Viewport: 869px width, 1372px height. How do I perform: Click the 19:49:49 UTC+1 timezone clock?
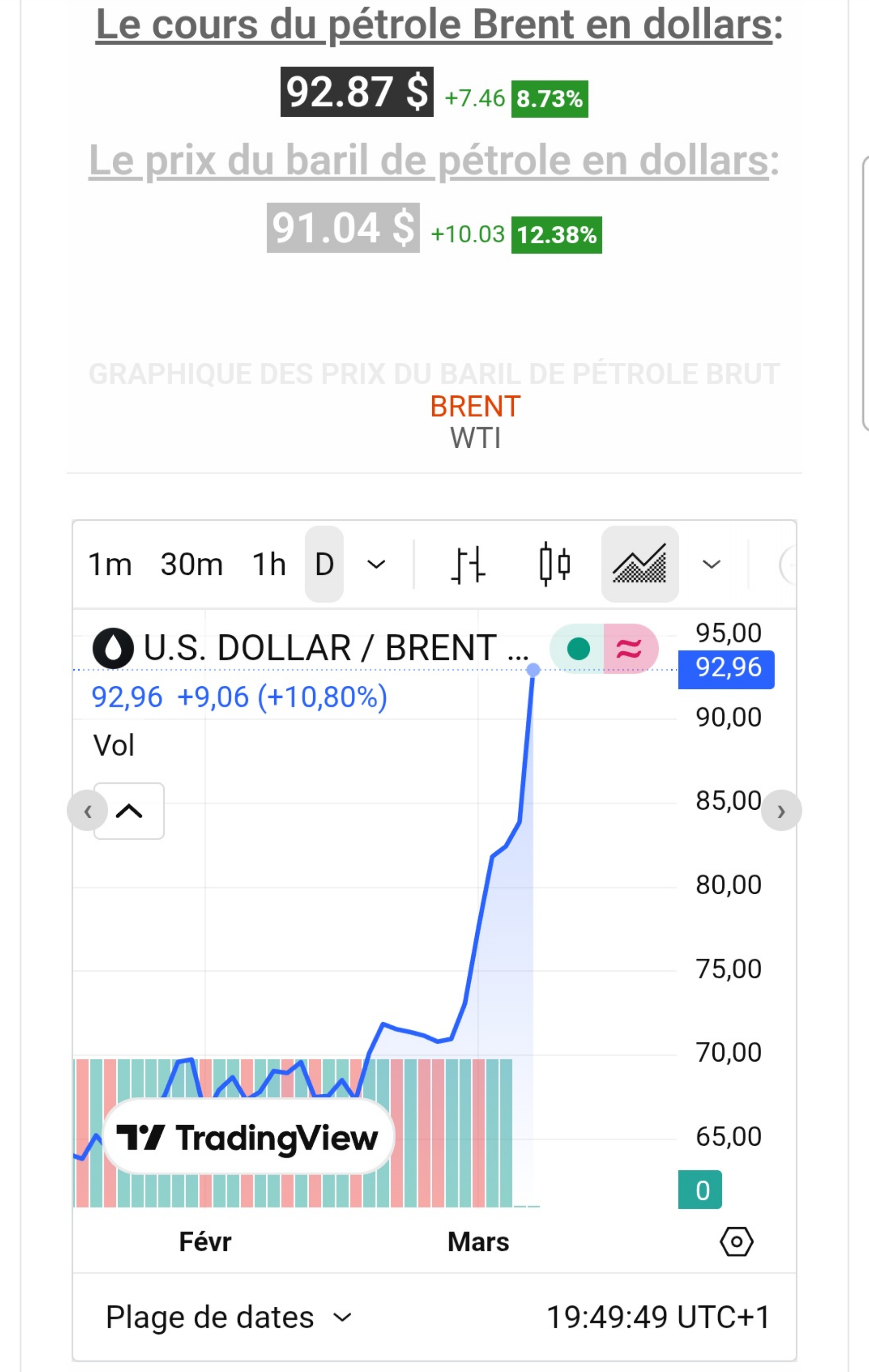click(658, 1317)
